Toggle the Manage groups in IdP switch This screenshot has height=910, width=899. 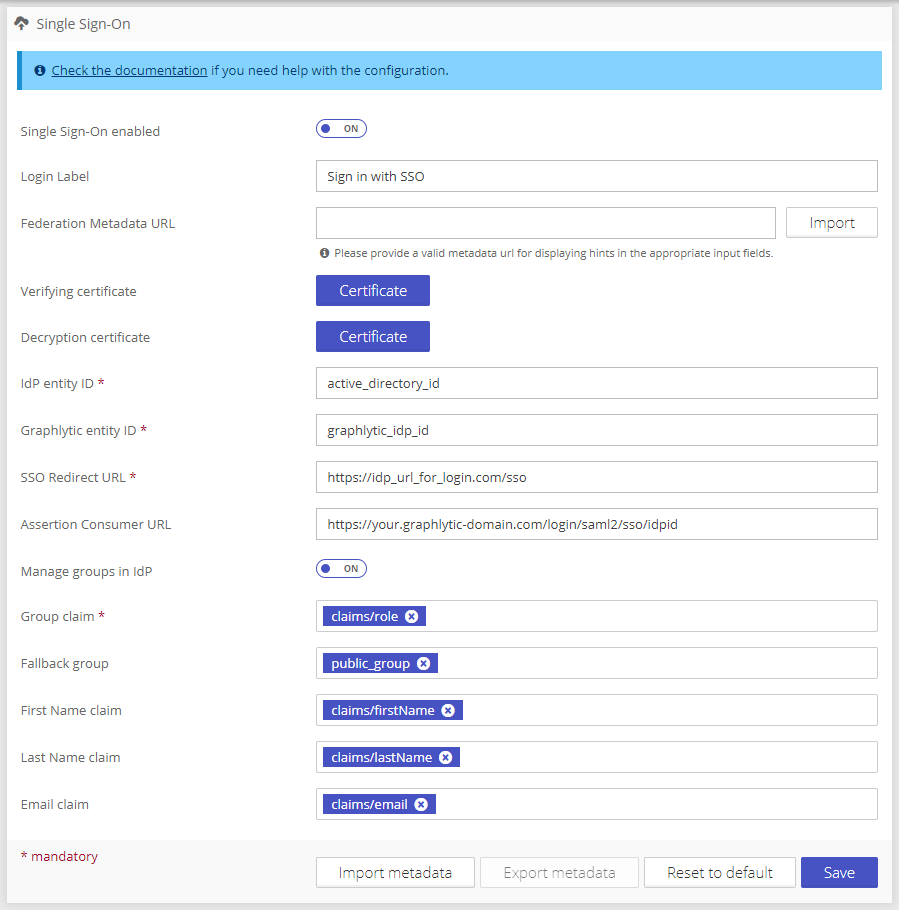point(341,569)
